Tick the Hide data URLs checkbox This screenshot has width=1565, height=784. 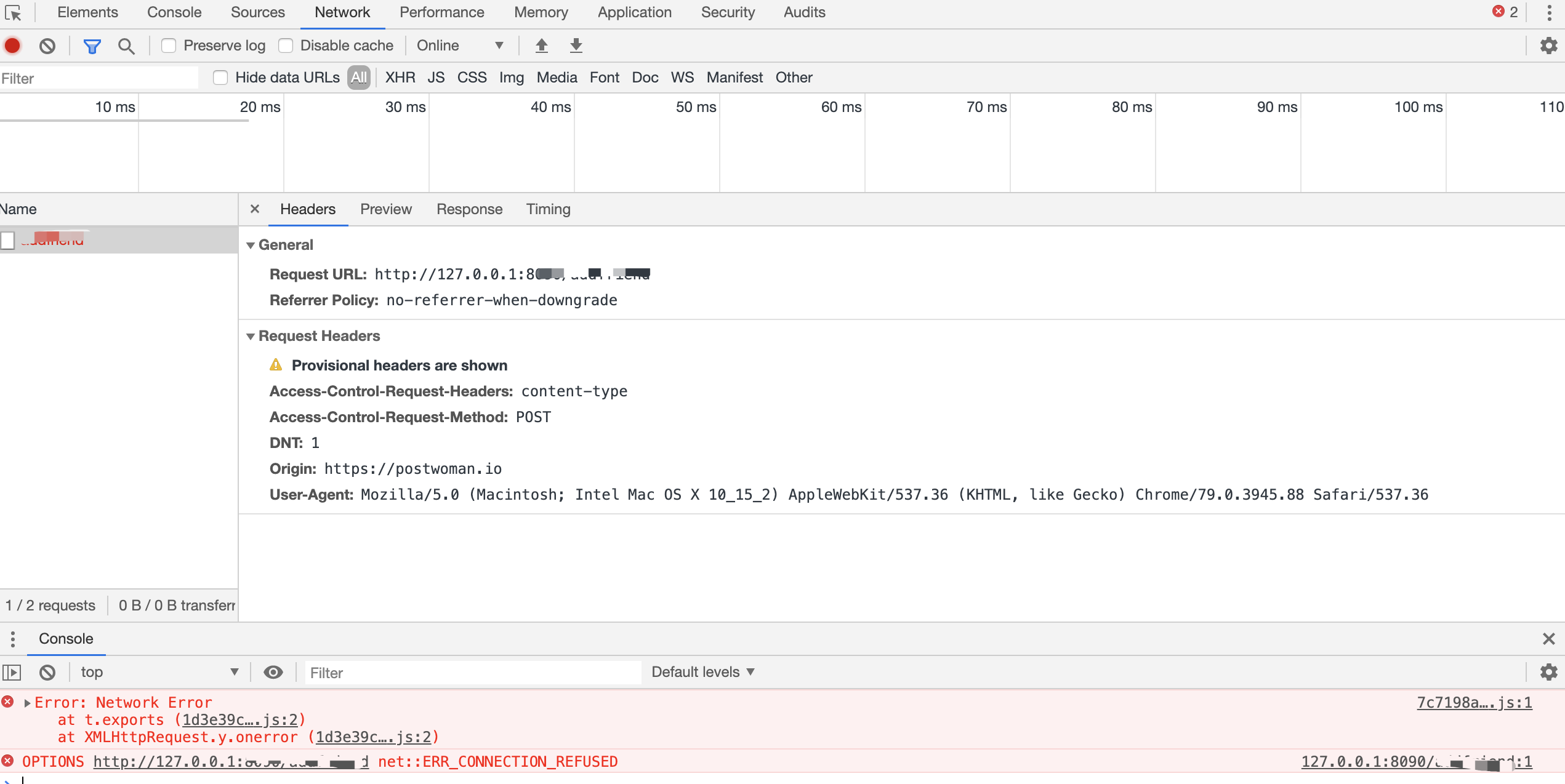(220, 78)
